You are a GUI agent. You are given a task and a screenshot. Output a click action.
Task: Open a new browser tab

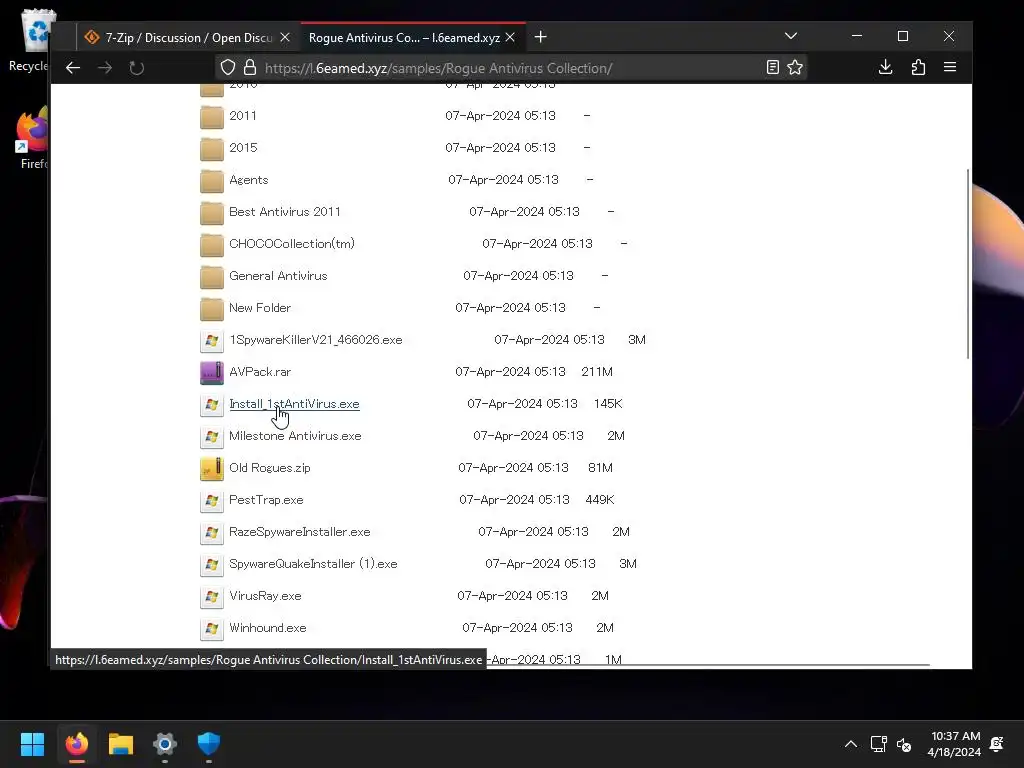coord(540,37)
